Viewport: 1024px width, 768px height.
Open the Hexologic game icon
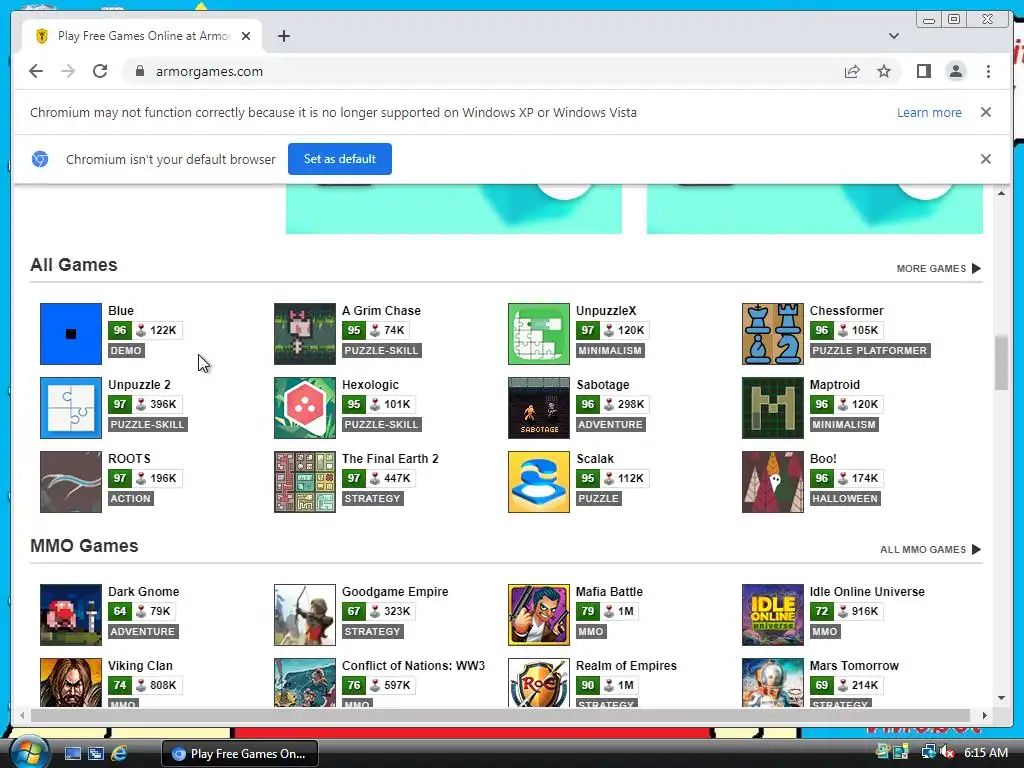pyautogui.click(x=304, y=408)
